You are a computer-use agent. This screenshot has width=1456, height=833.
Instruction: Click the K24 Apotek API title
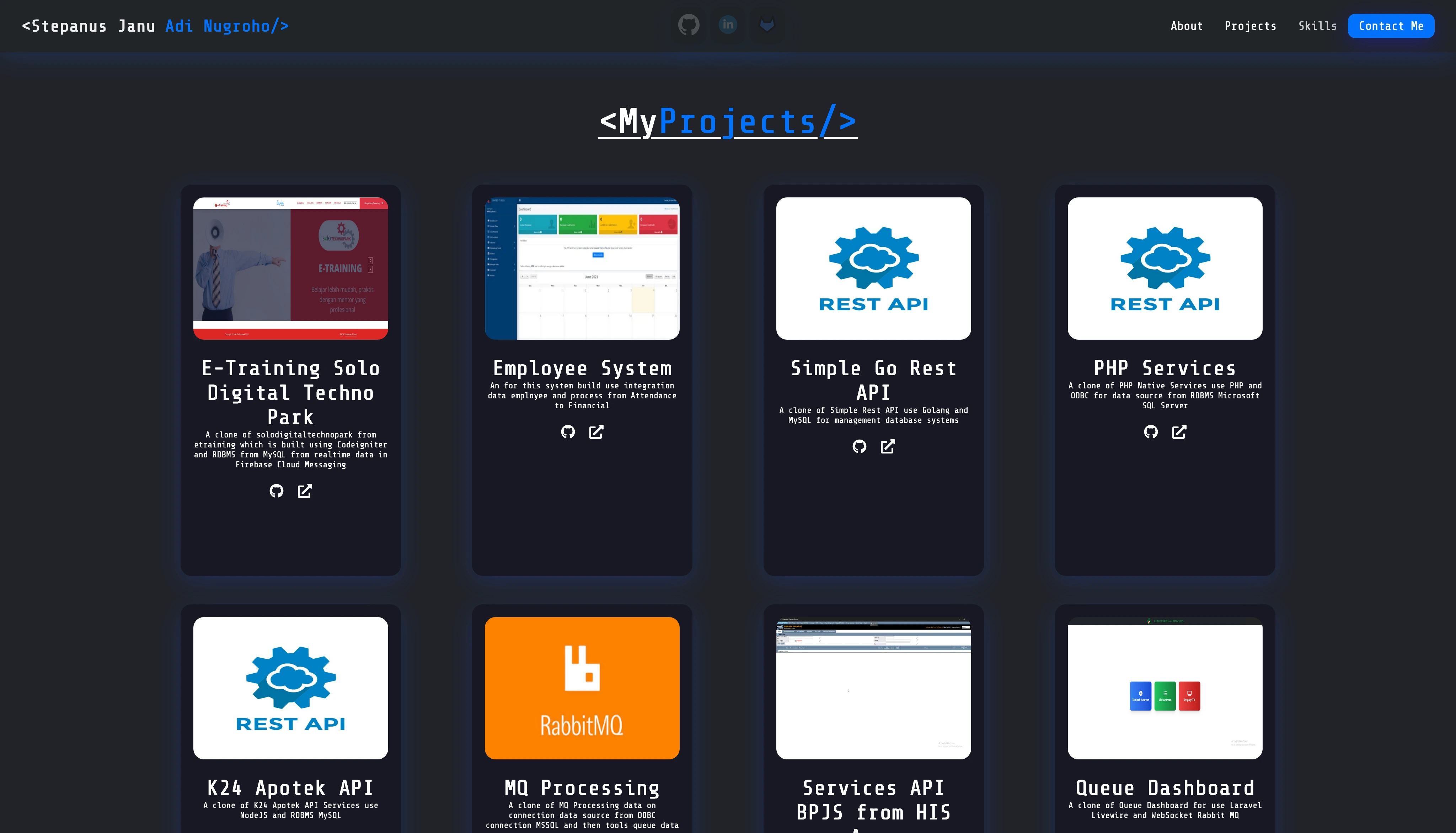coord(290,788)
